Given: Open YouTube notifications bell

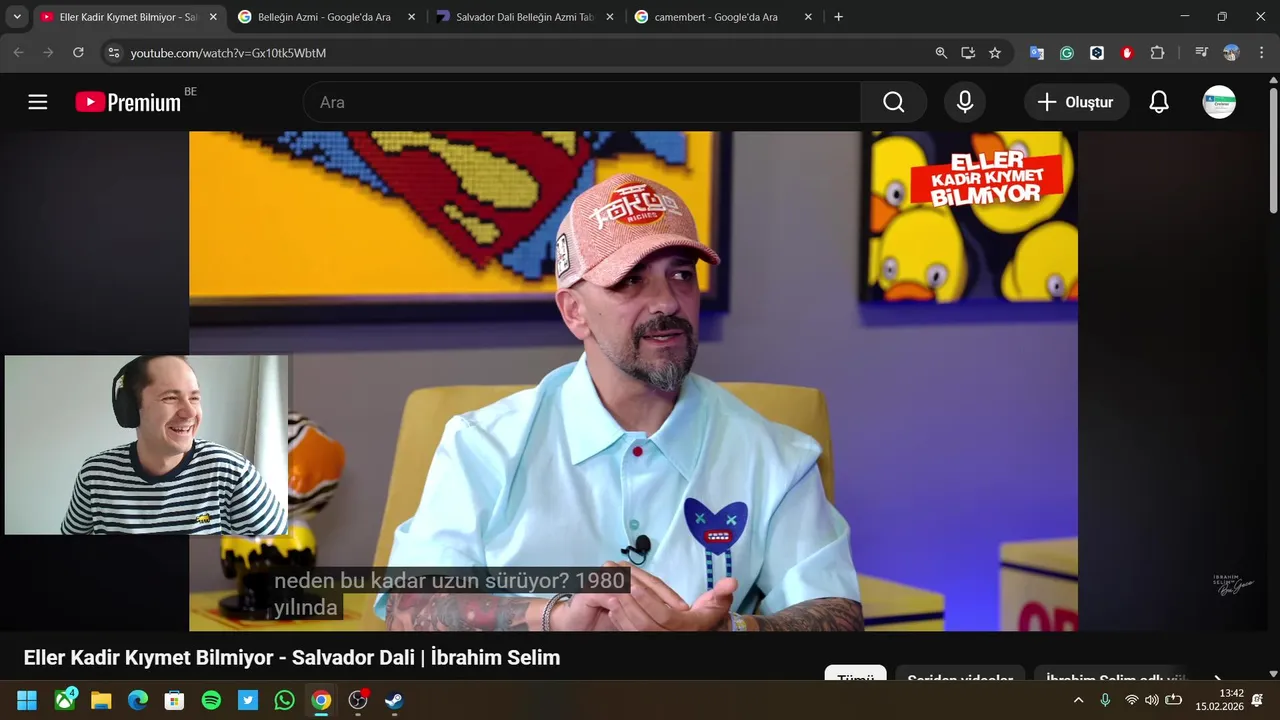Looking at the screenshot, I should [1159, 102].
